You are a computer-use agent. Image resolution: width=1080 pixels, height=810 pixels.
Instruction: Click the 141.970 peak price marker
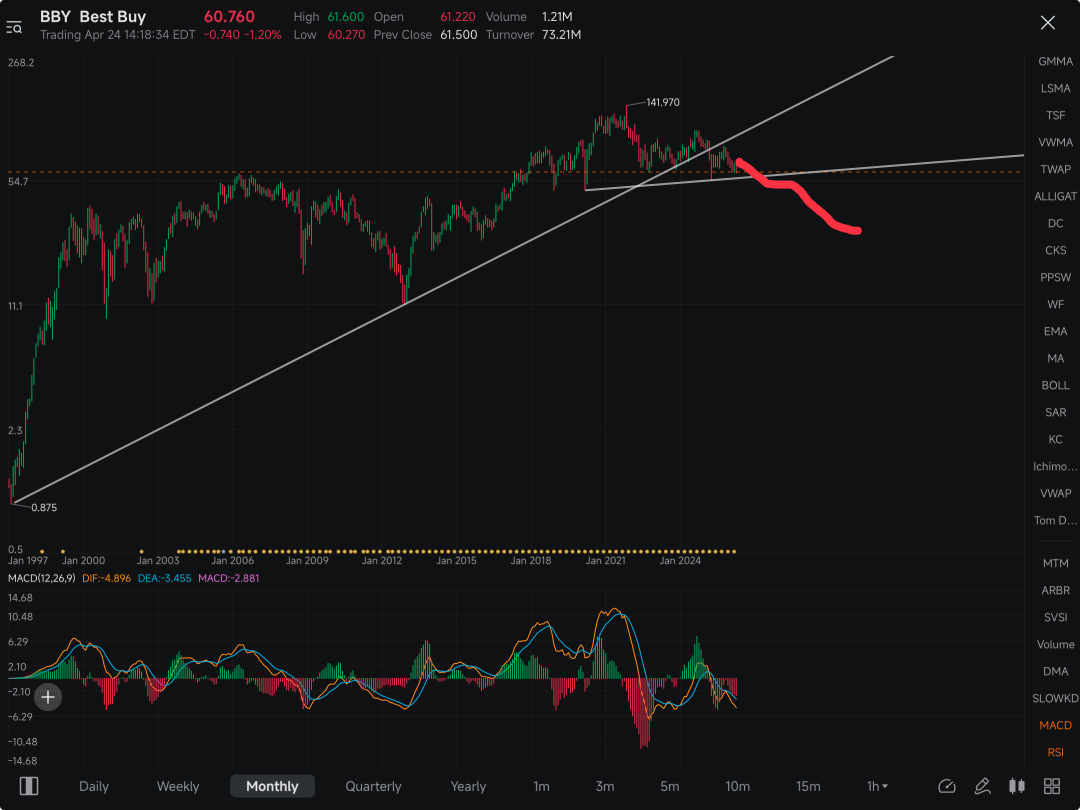click(x=663, y=102)
